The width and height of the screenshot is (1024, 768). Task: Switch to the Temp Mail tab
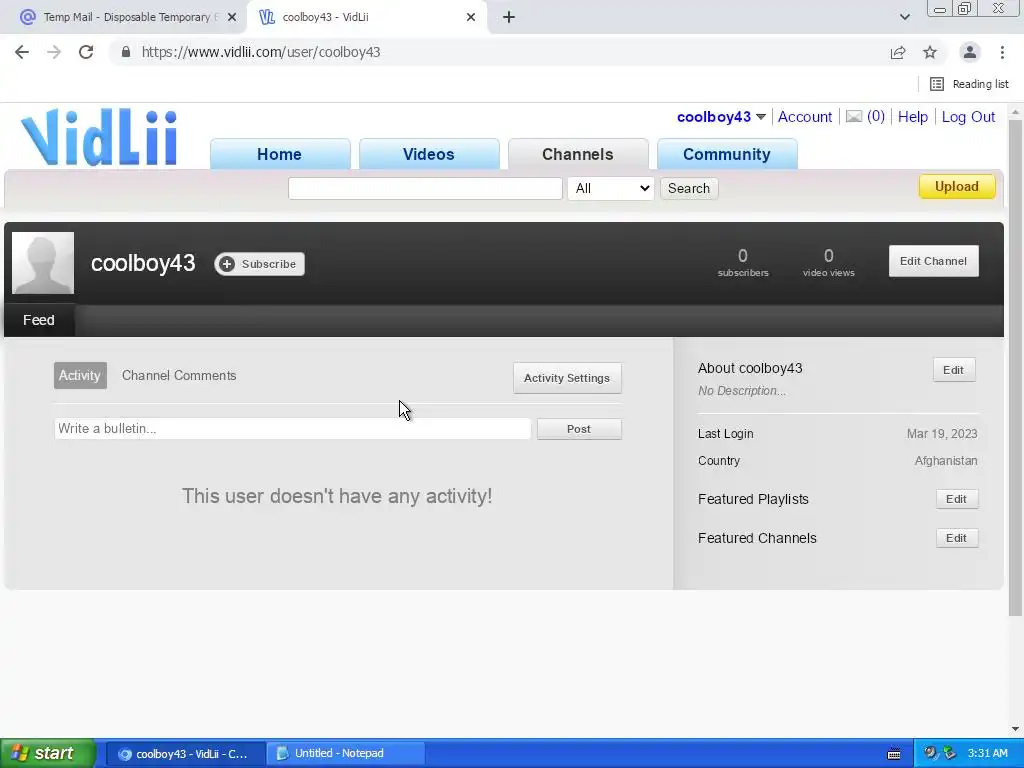coord(124,17)
